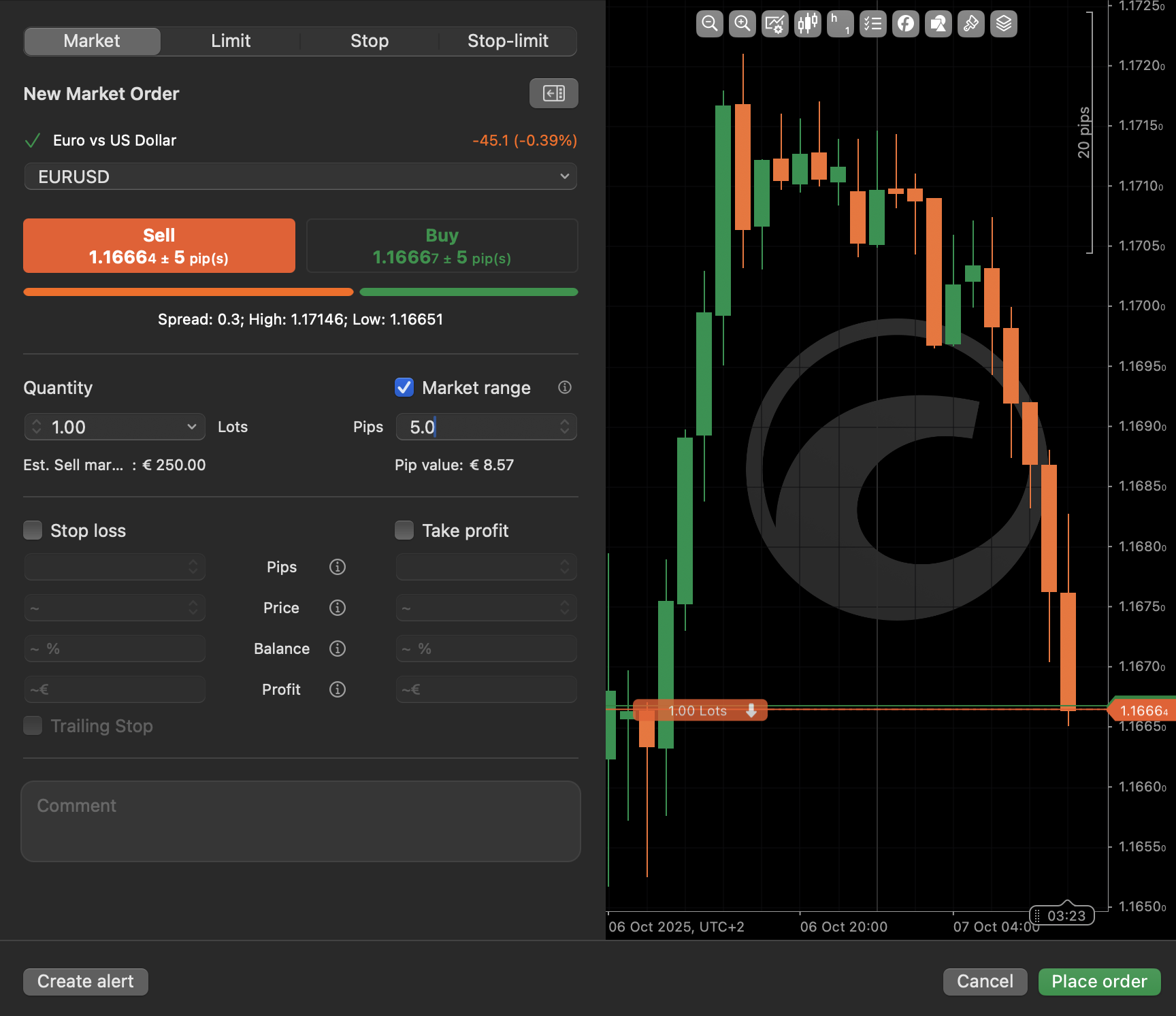The height and width of the screenshot is (1016, 1176).
Task: Select the chart brush styling tool
Action: 970,24
